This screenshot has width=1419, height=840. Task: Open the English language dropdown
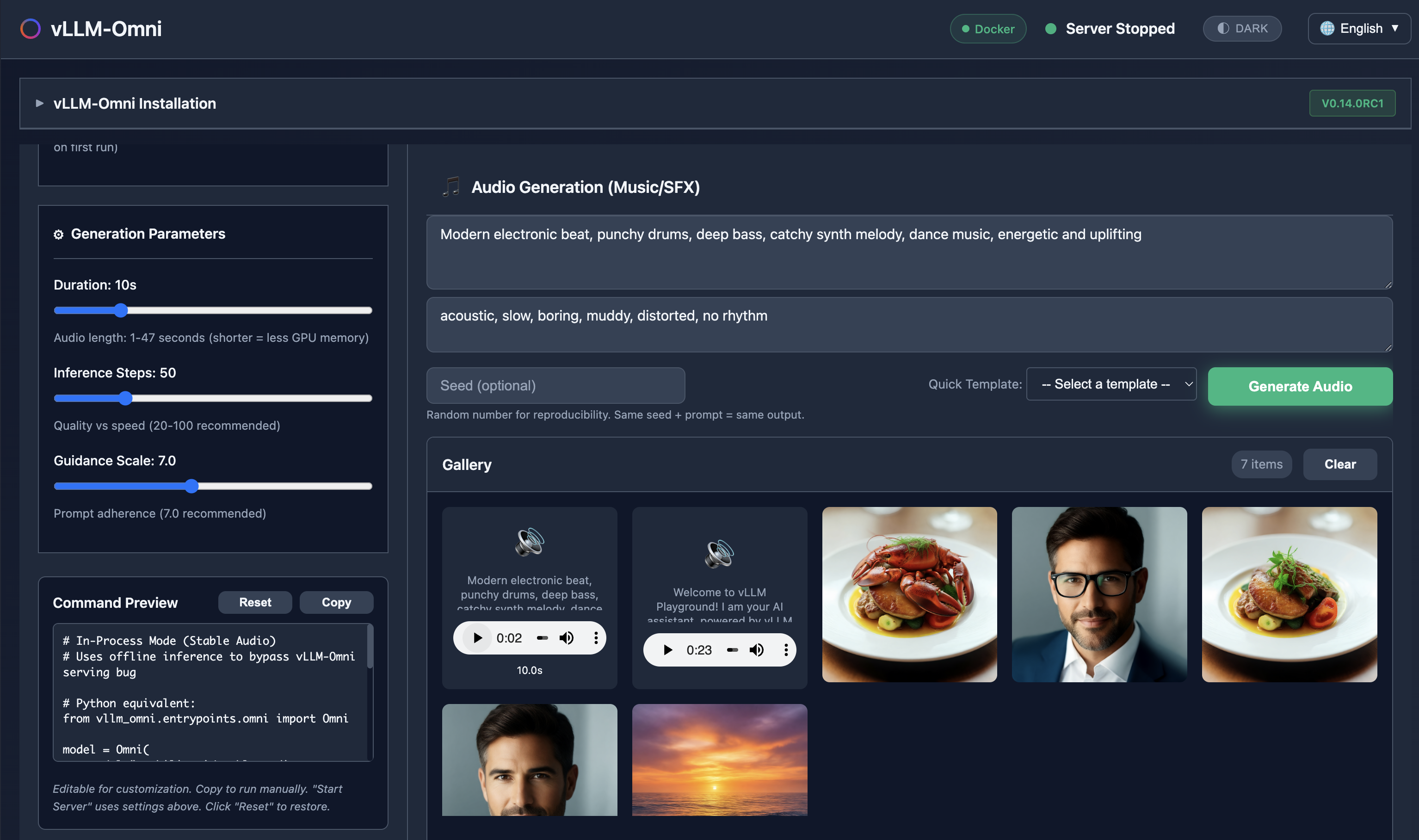pos(1359,29)
